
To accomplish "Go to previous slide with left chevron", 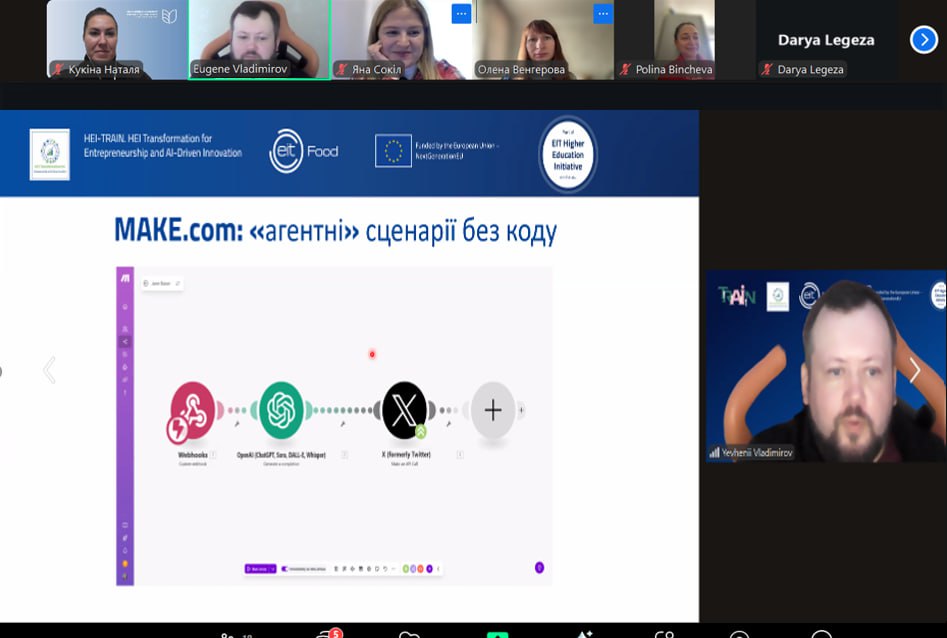I will [50, 370].
